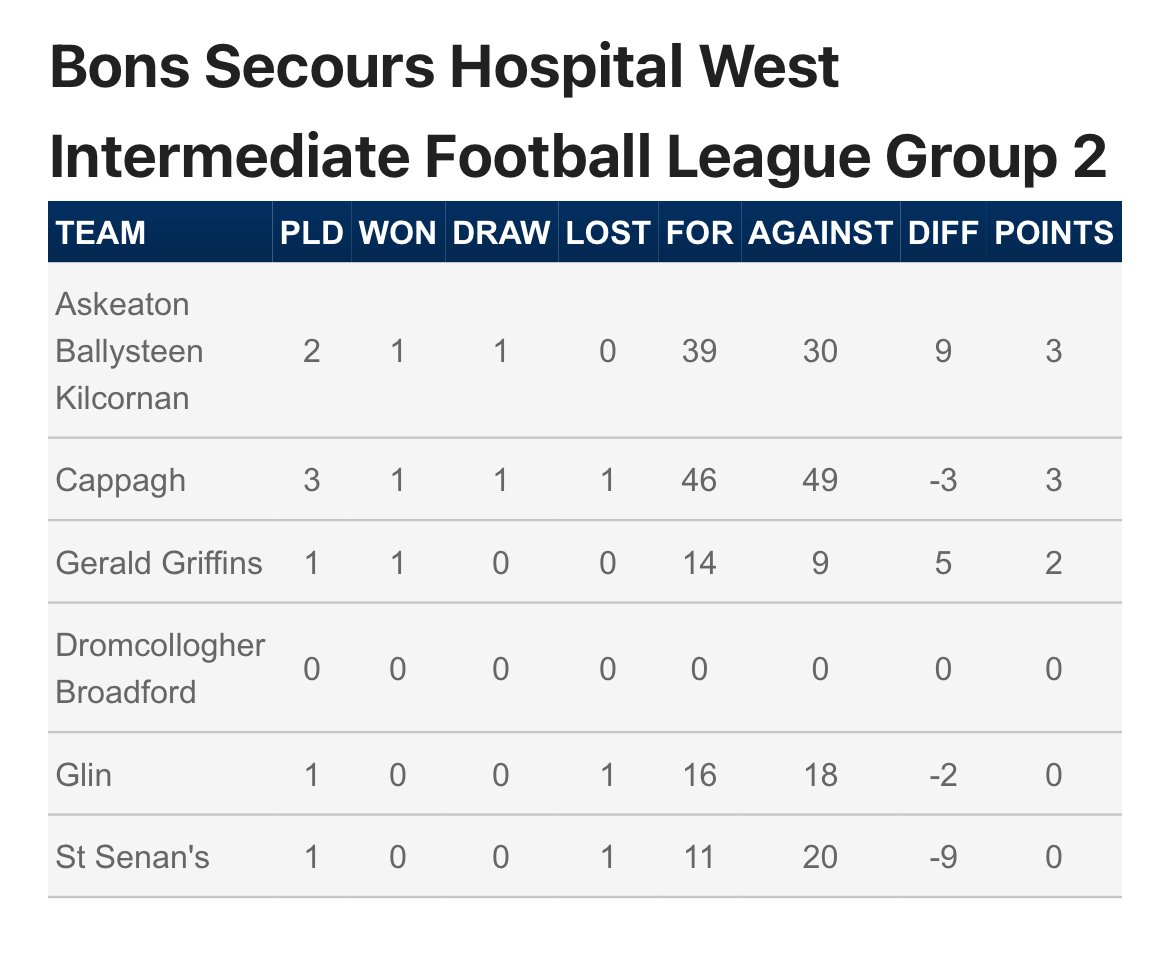The image size is (1170, 958).
Task: Select the Askeaton Ballysteen Kilcornan team name
Action: (129, 351)
